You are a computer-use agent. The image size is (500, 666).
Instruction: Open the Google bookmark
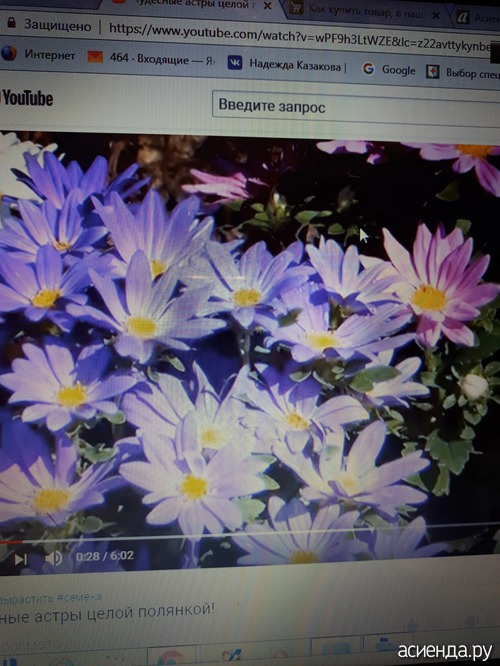pyautogui.click(x=389, y=70)
